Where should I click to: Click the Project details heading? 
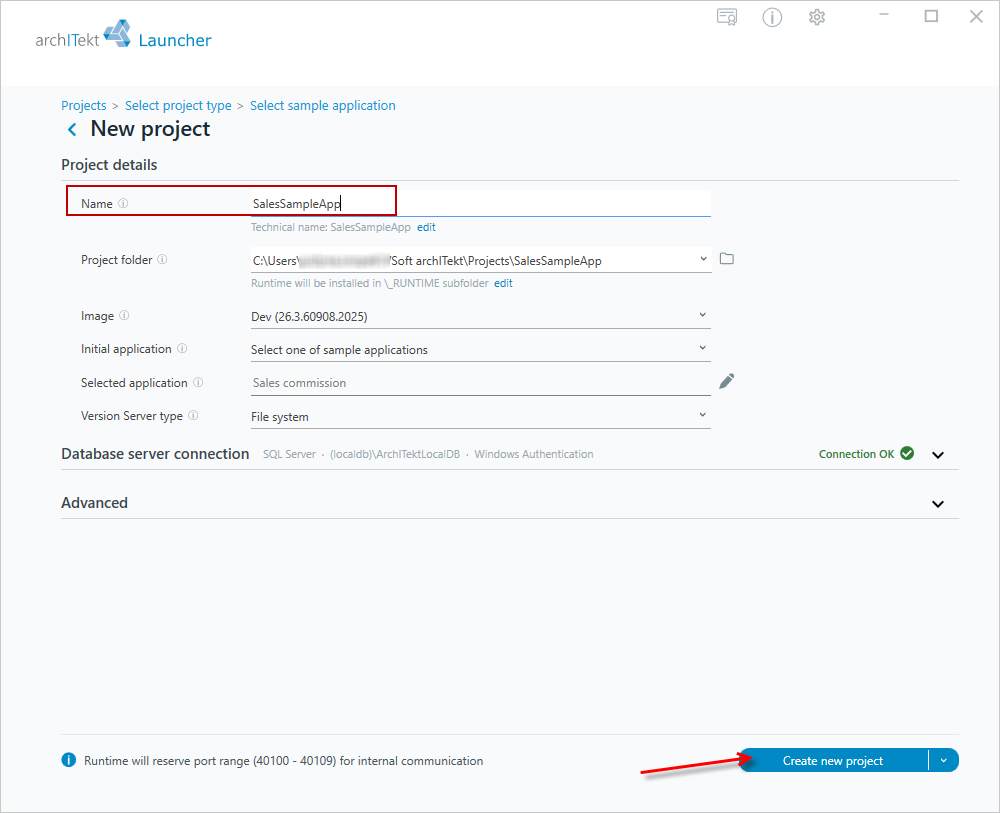(x=109, y=165)
